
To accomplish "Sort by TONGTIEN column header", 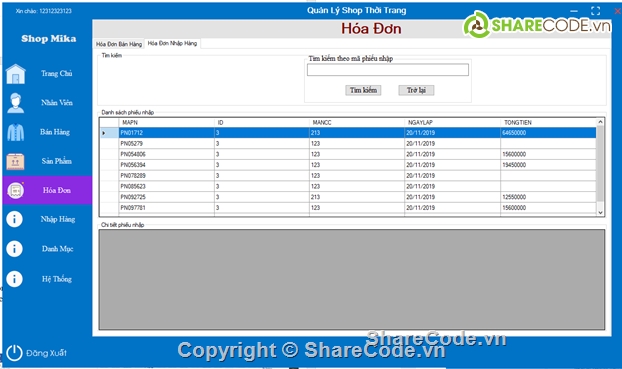I will (x=548, y=122).
